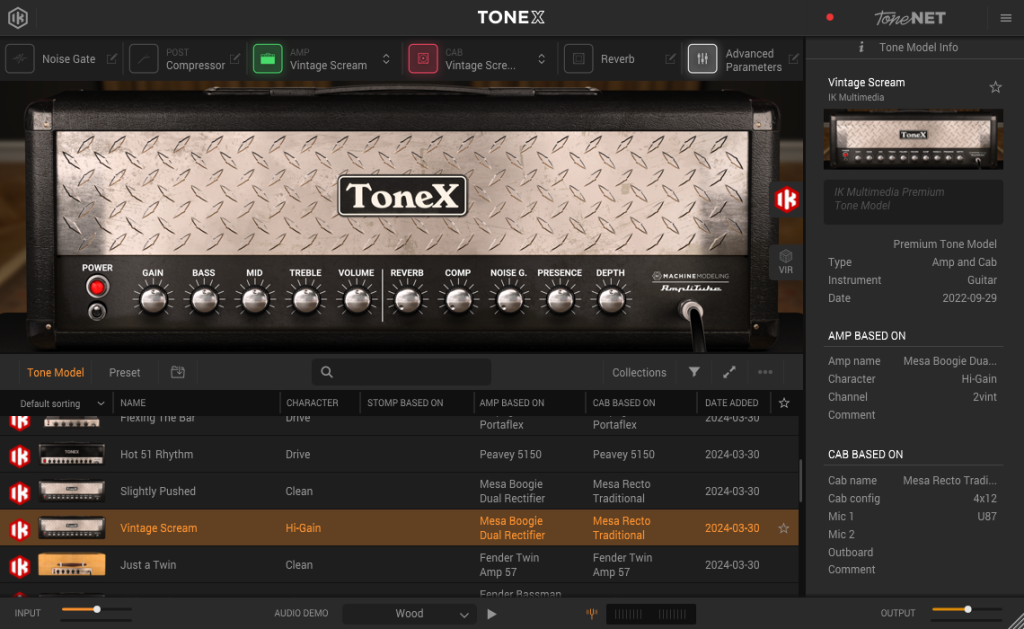
Task: Click the IK Multimedia logo icon at top left
Action: coord(18,18)
